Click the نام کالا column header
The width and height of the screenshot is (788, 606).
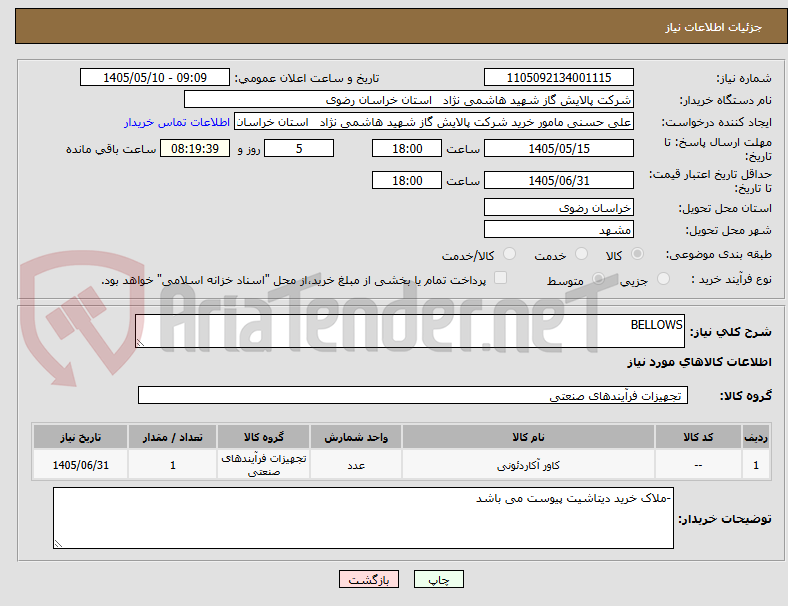click(x=528, y=437)
